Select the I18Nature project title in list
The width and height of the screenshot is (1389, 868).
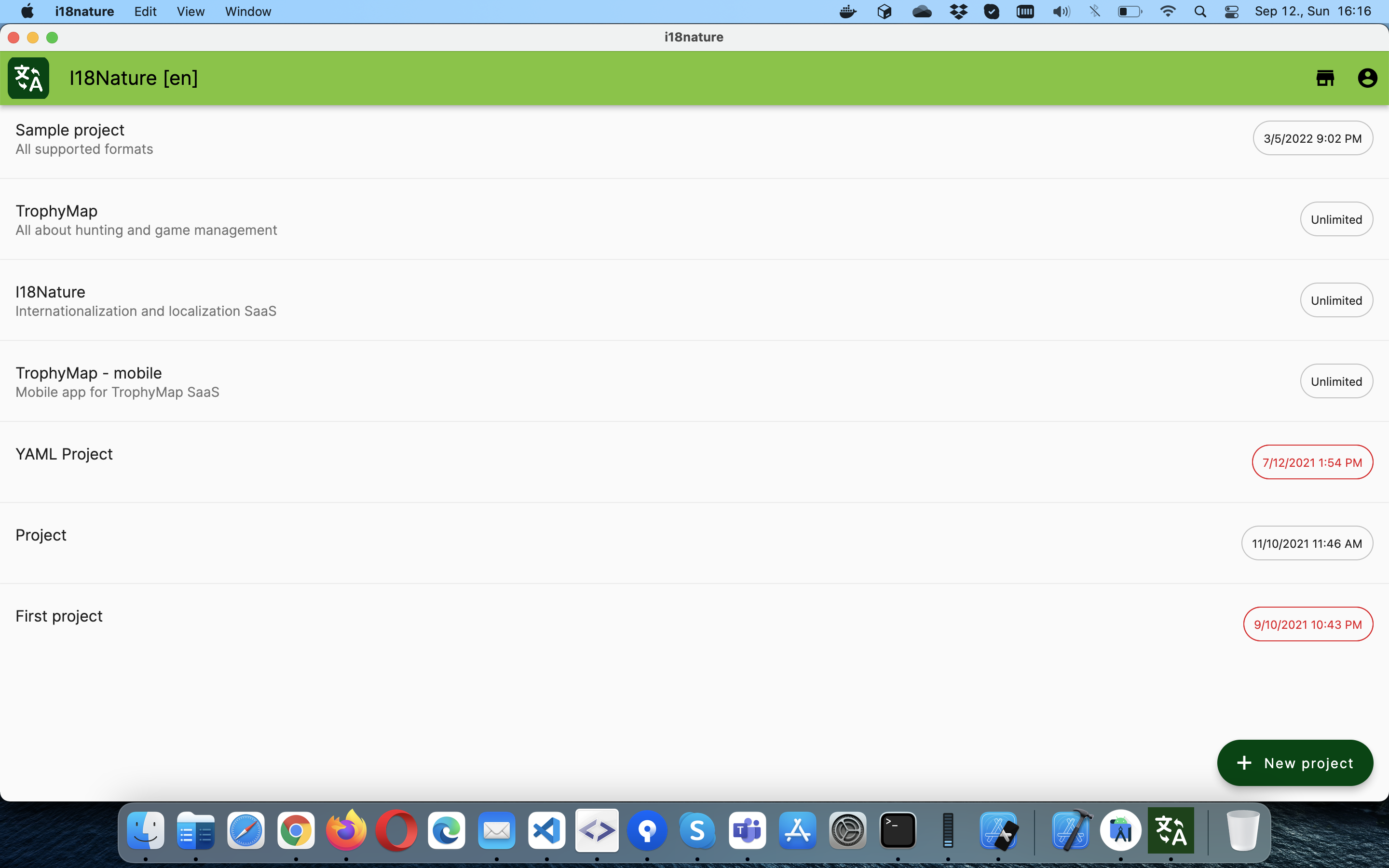tap(51, 292)
